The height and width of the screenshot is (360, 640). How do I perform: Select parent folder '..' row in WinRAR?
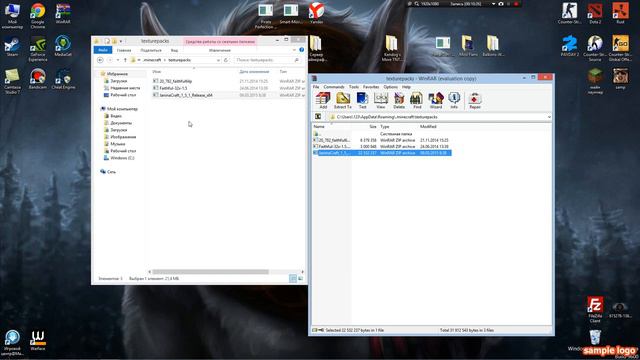pyautogui.click(x=382, y=134)
